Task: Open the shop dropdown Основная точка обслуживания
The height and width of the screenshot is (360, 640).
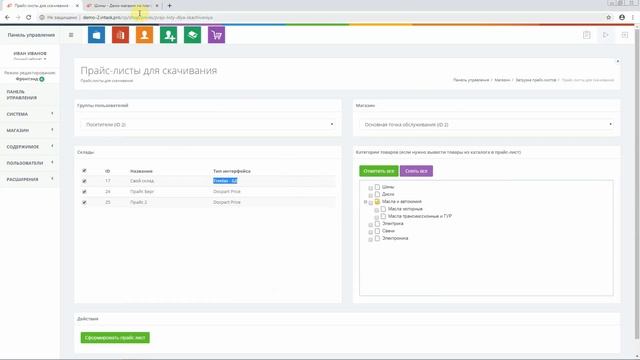Action: coord(487,124)
